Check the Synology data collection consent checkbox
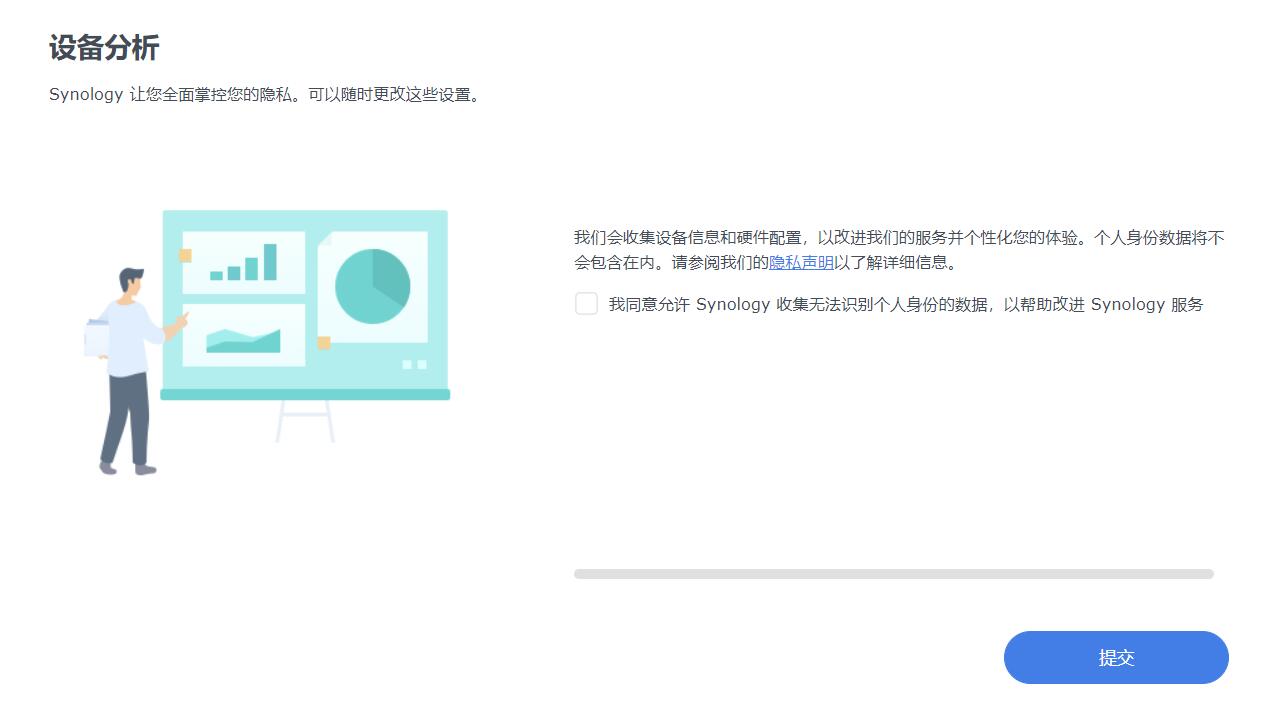 click(x=586, y=303)
